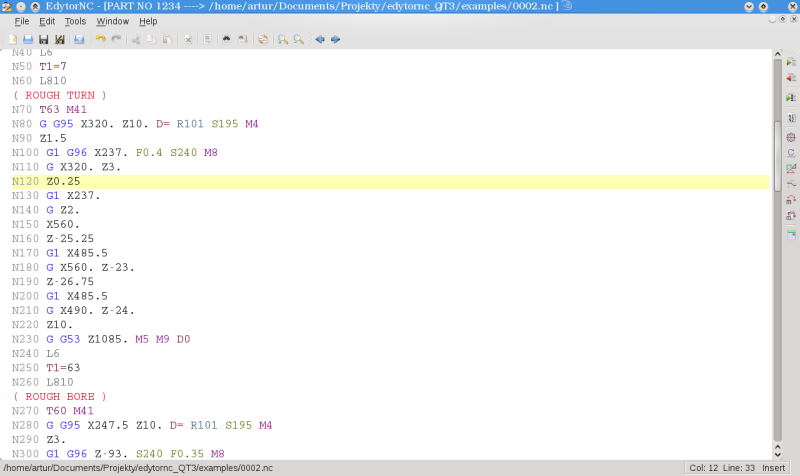The height and width of the screenshot is (476, 800).
Task: Open the Help menu
Action: [x=148, y=21]
